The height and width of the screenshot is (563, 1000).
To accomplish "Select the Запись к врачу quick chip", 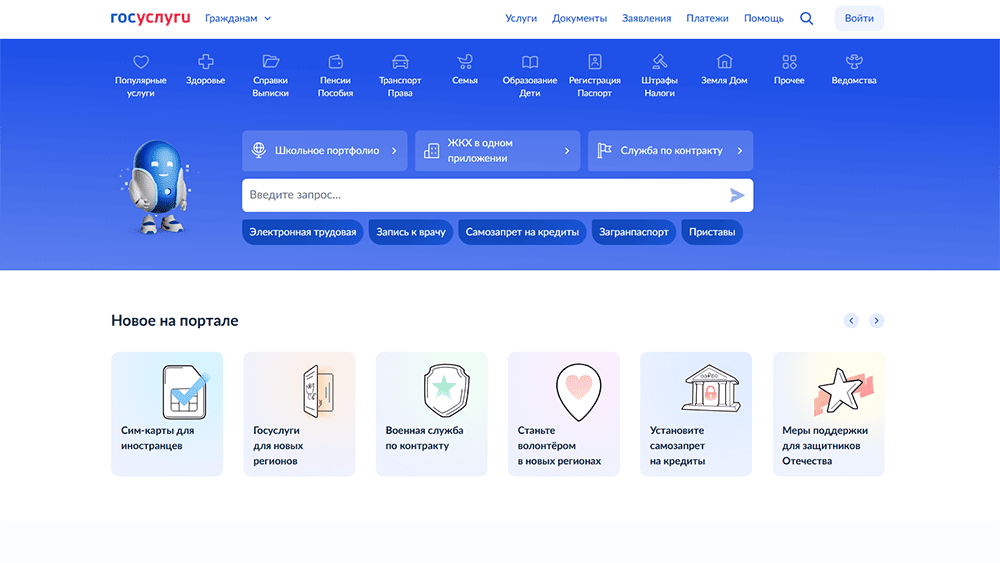I will click(x=410, y=232).
